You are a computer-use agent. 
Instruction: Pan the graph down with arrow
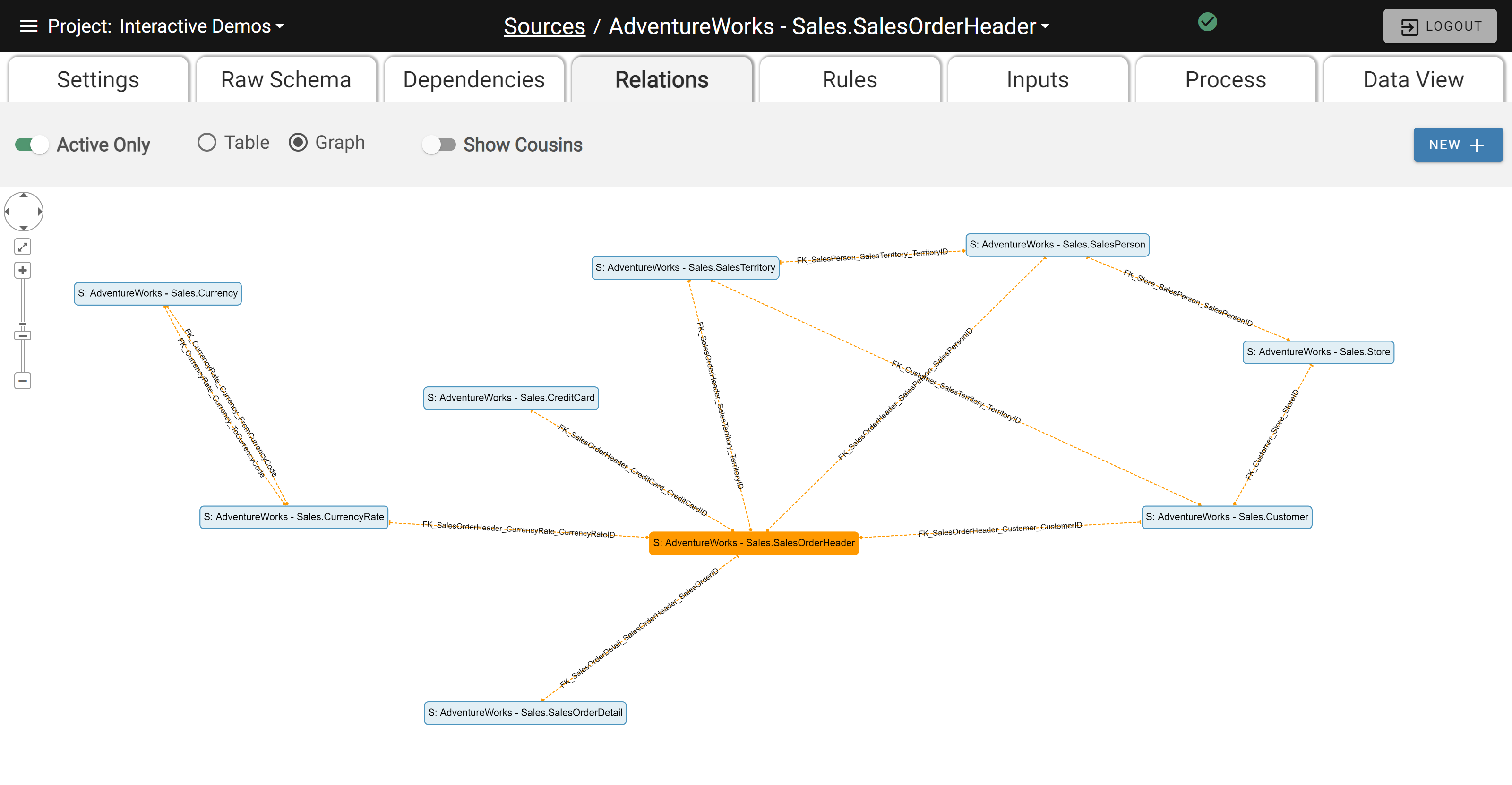24,228
